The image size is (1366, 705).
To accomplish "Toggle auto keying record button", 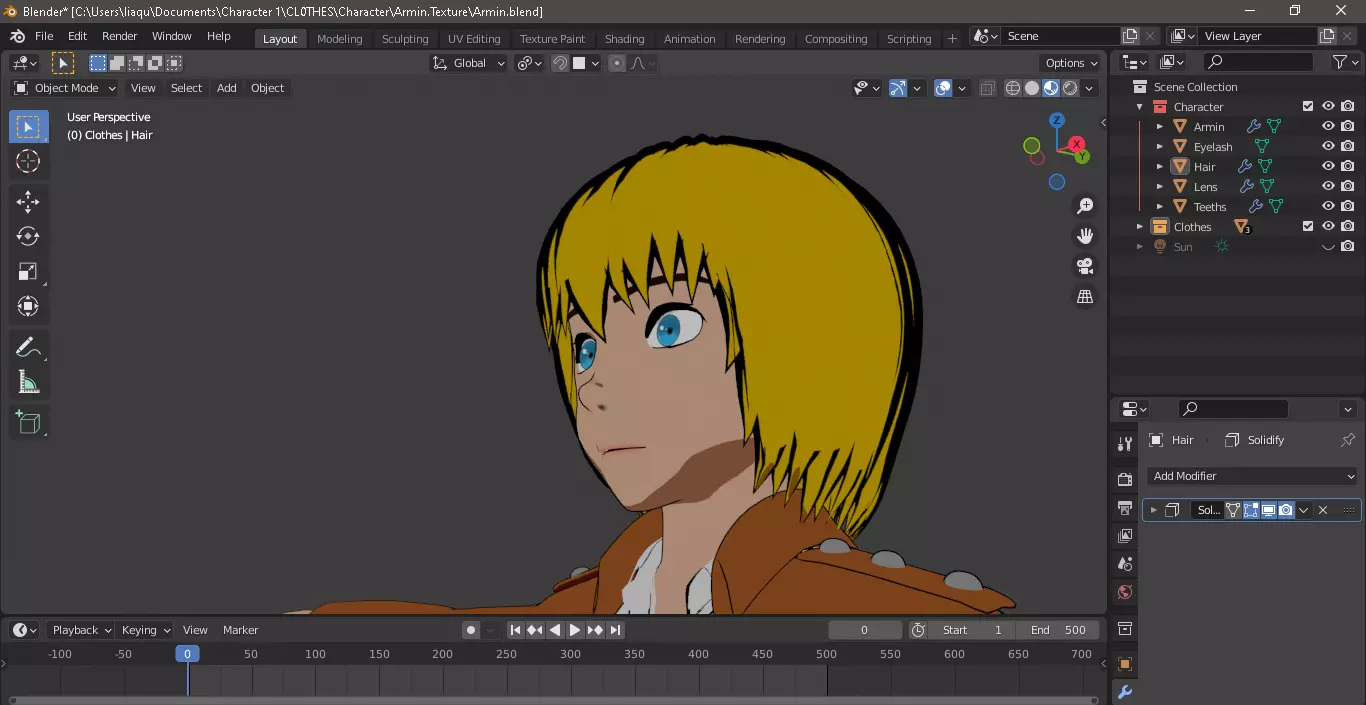I will click(x=470, y=630).
